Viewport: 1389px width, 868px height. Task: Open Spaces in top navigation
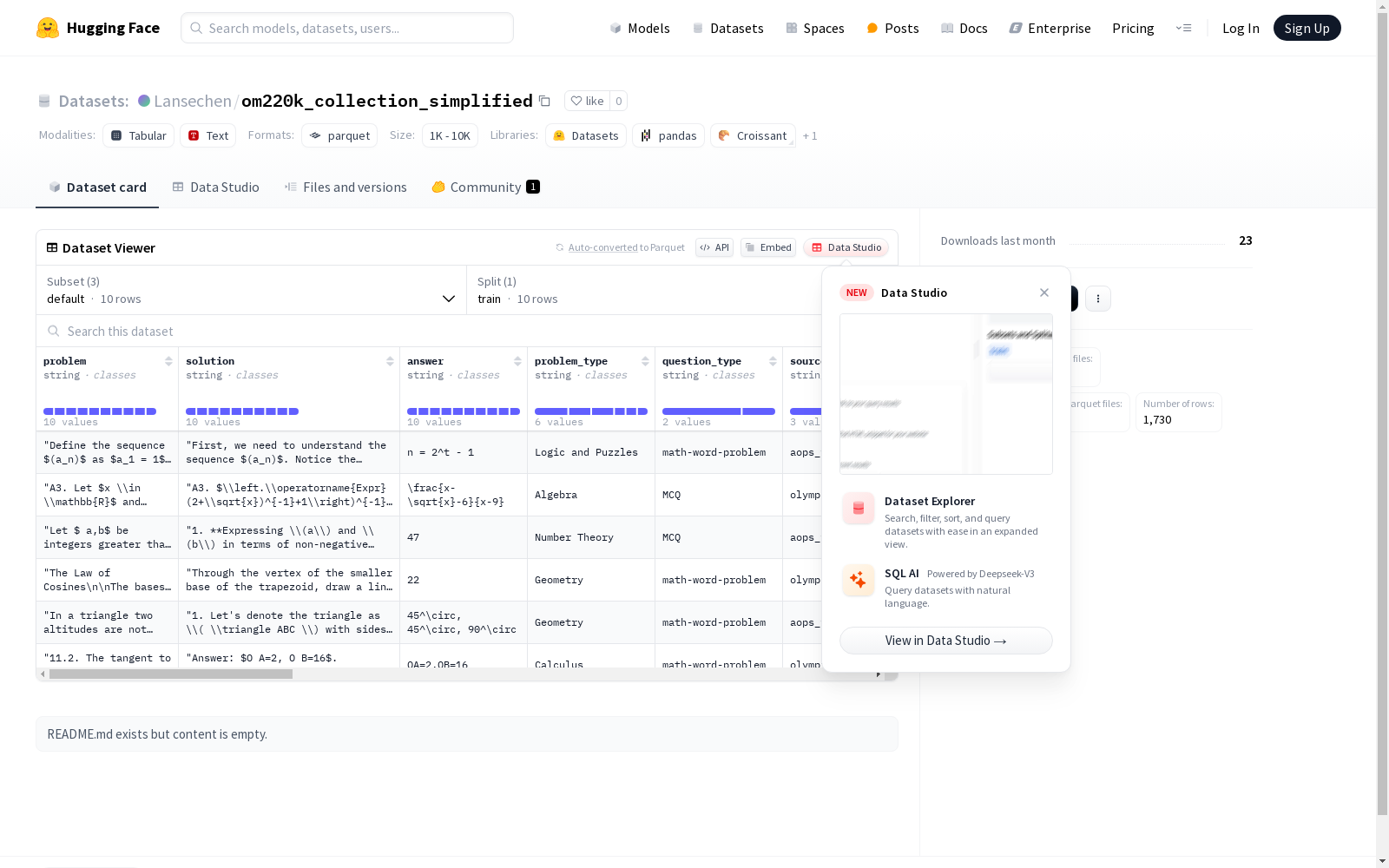click(x=814, y=28)
